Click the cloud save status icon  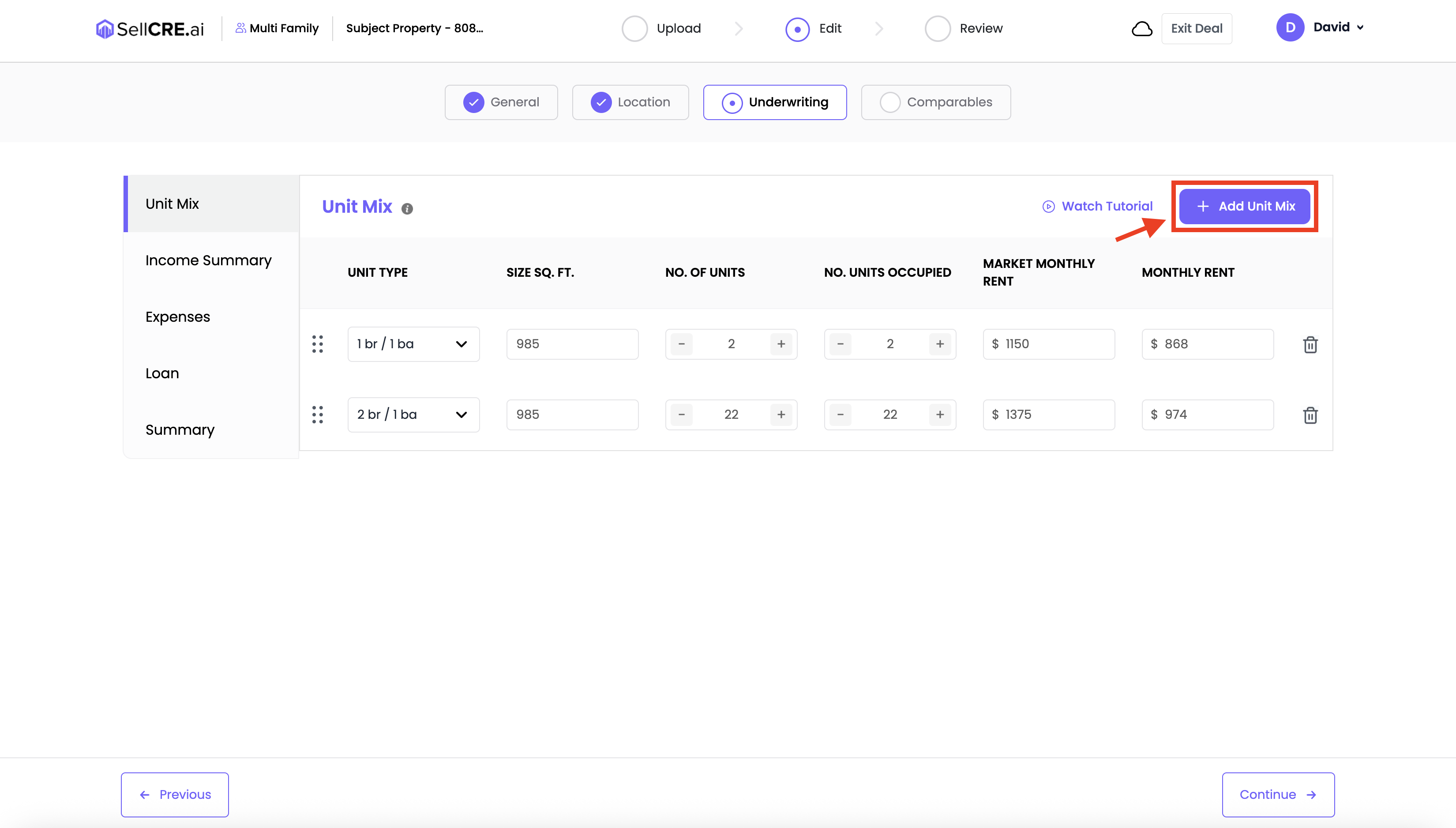pos(1142,28)
